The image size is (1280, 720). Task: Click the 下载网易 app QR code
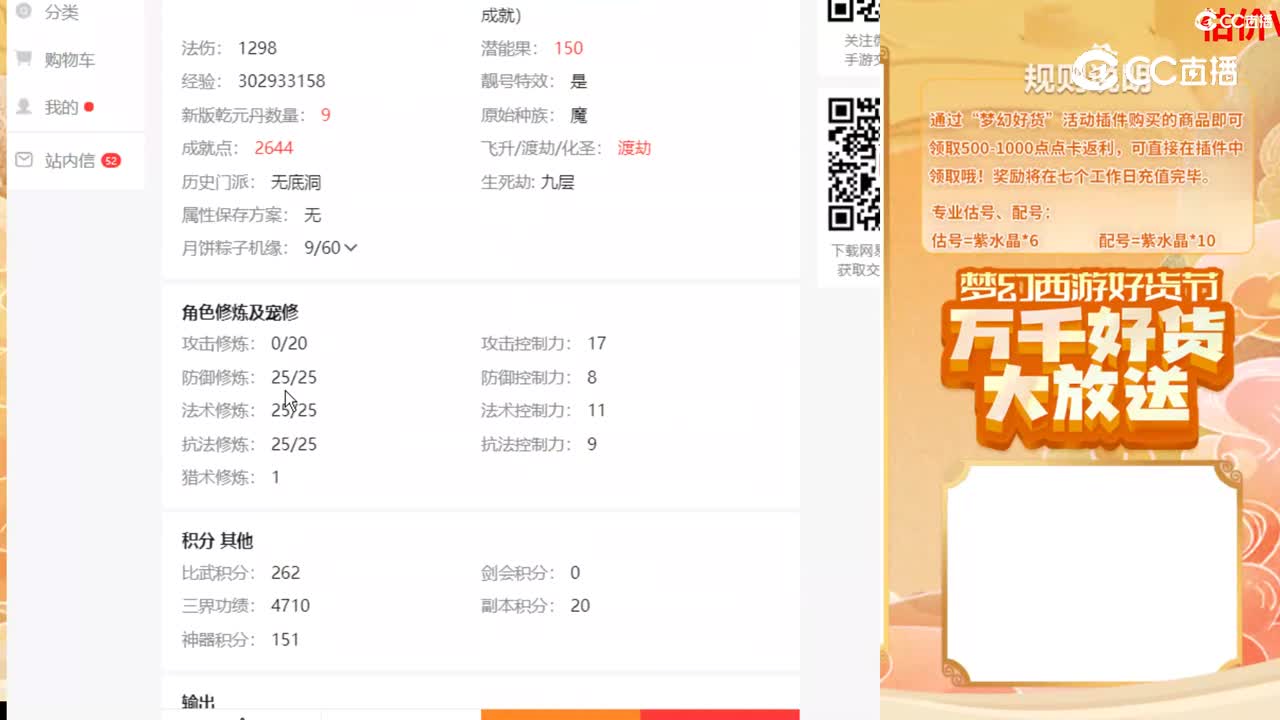pos(854,164)
